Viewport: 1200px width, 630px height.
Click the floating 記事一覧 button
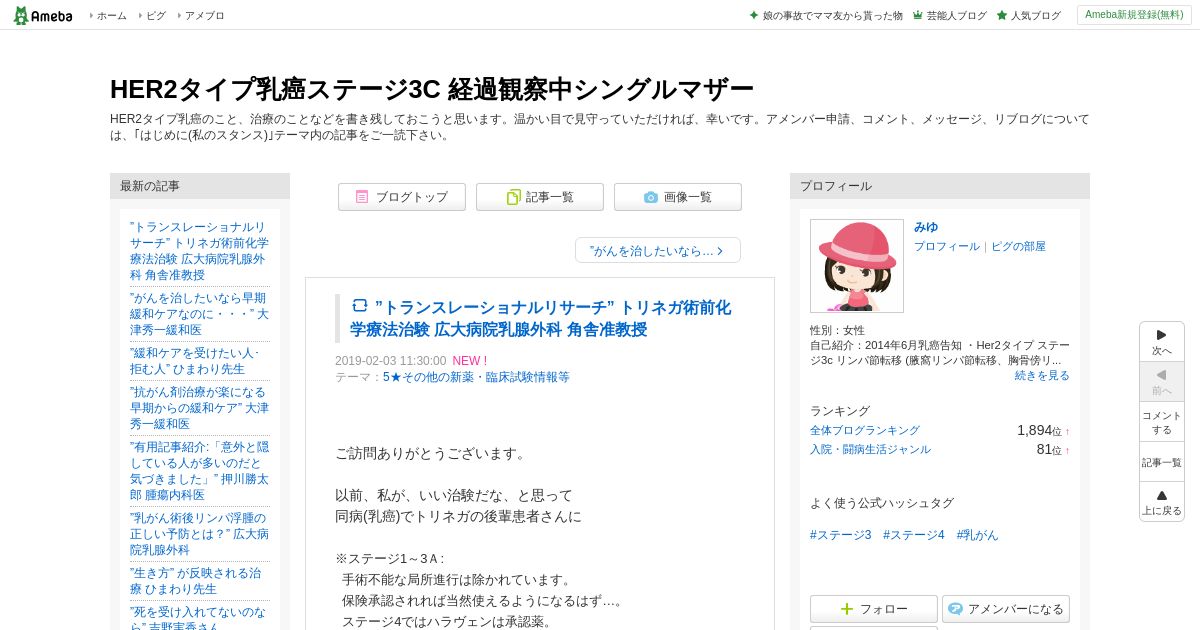1162,462
